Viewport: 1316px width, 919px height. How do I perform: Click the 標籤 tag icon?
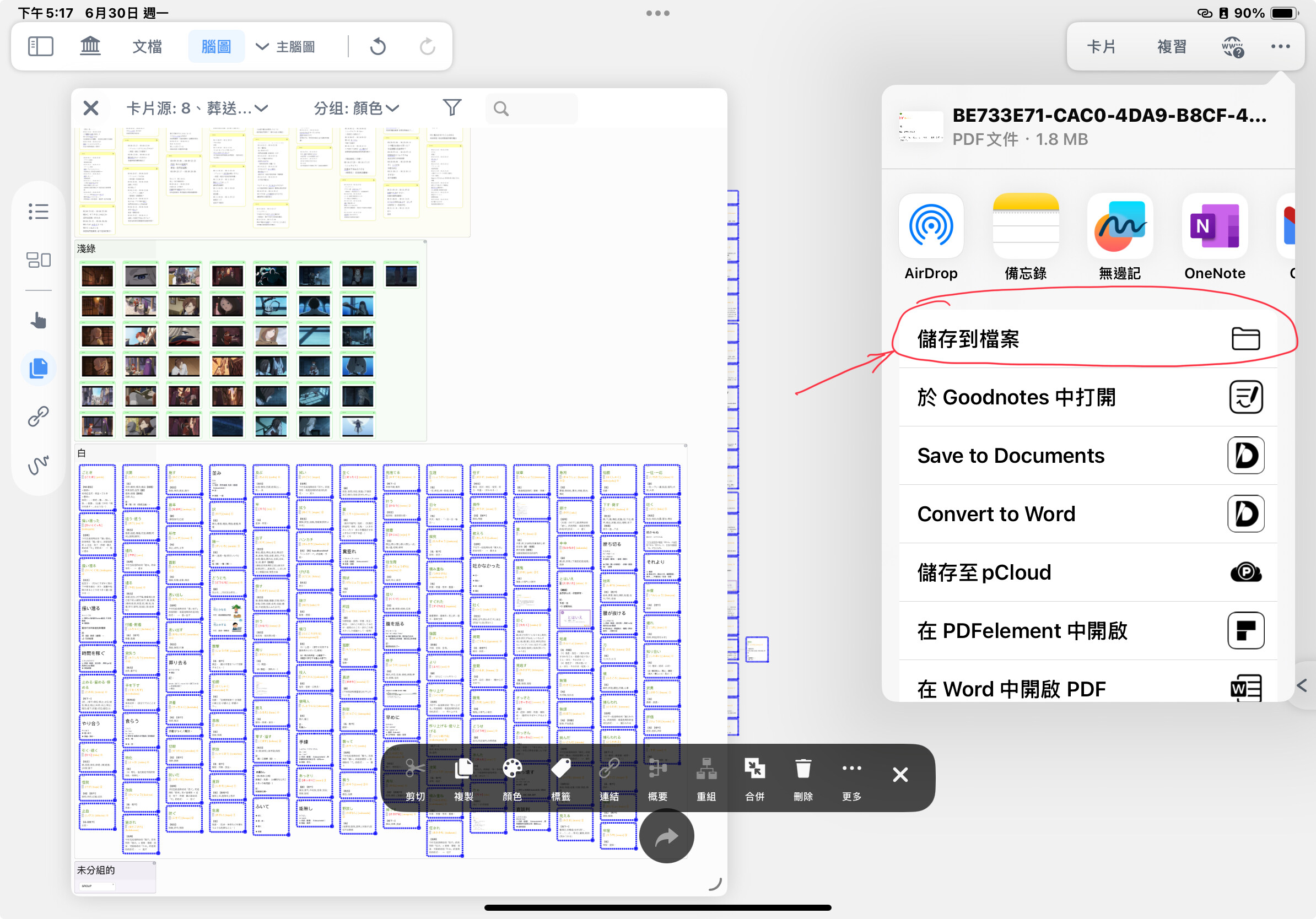(560, 778)
